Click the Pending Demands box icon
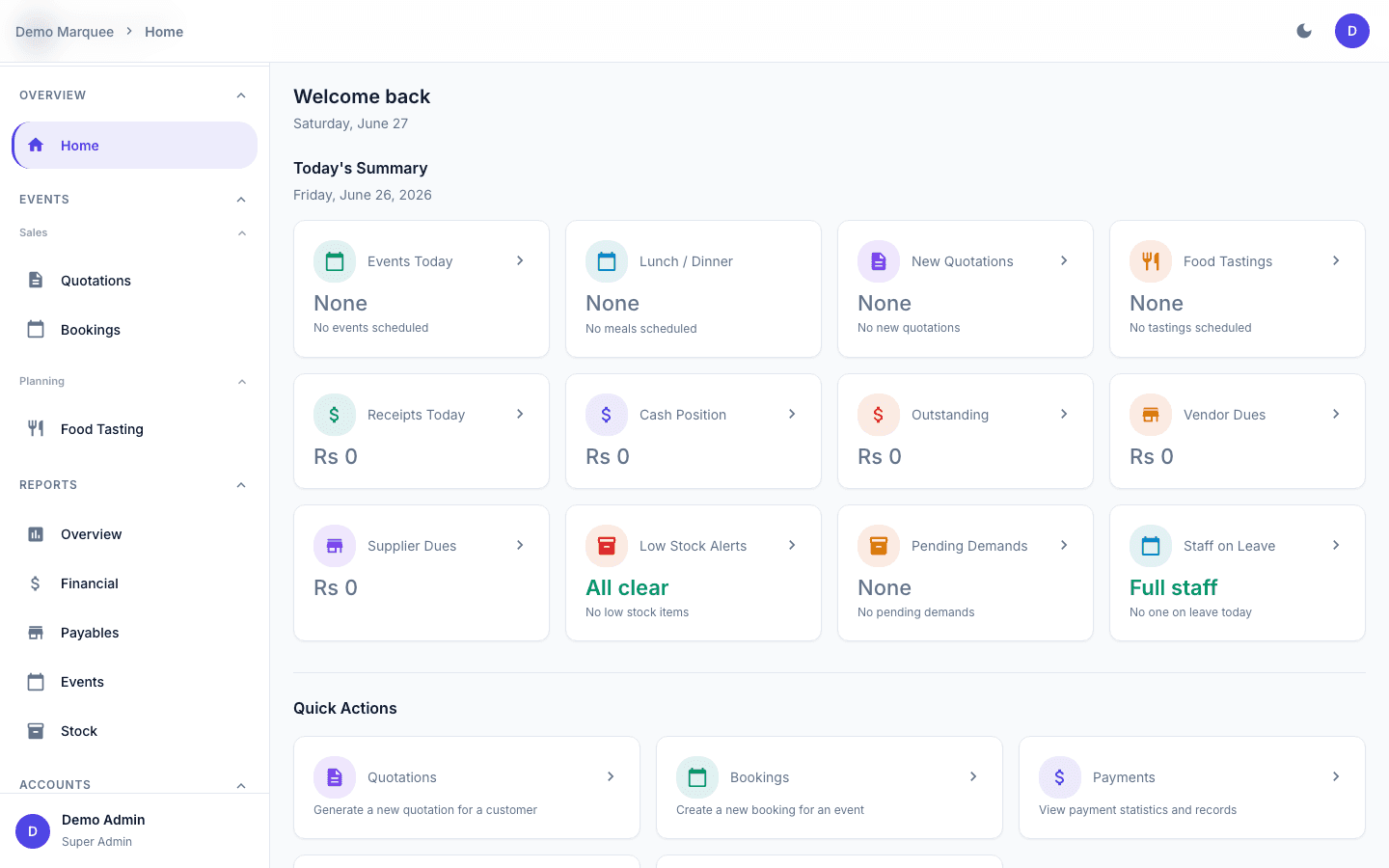Image resolution: width=1389 pixels, height=868 pixels. click(879, 546)
